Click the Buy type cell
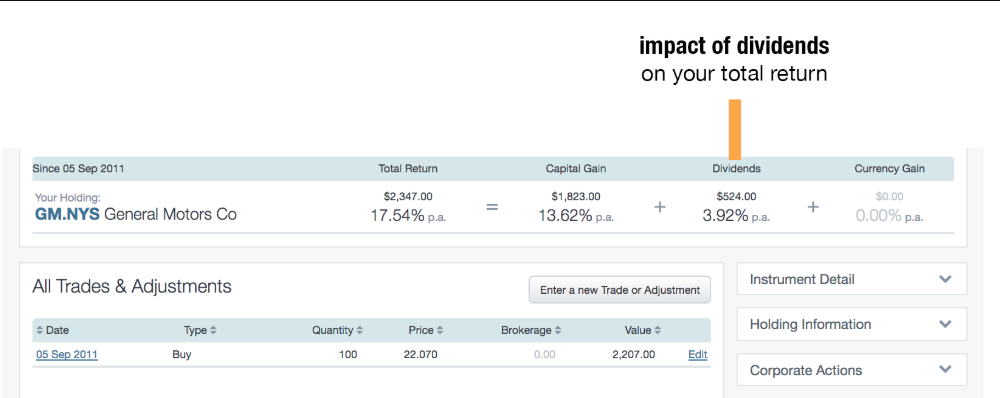The image size is (1000, 398). point(182,355)
